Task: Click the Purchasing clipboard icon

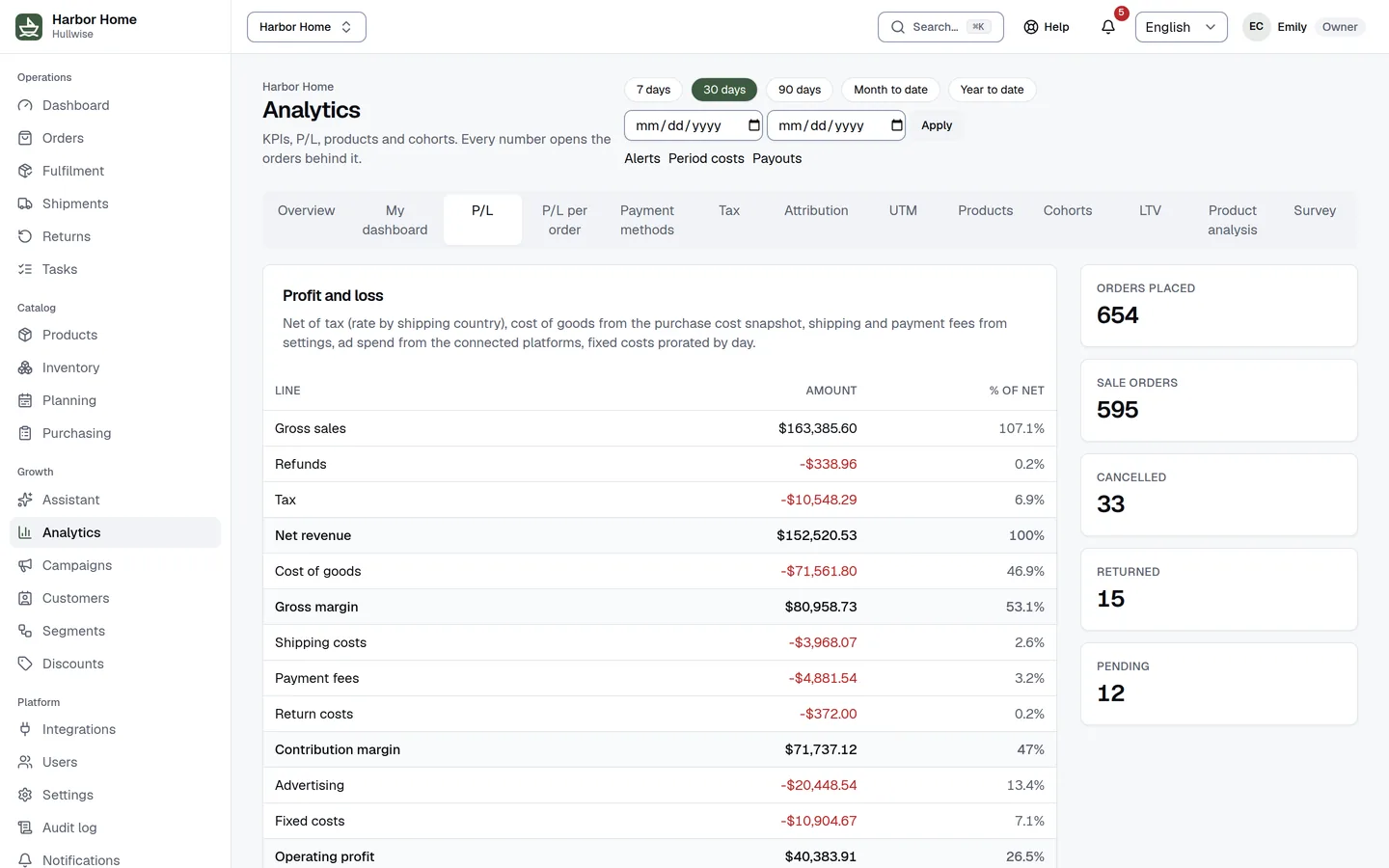Action: (25, 433)
